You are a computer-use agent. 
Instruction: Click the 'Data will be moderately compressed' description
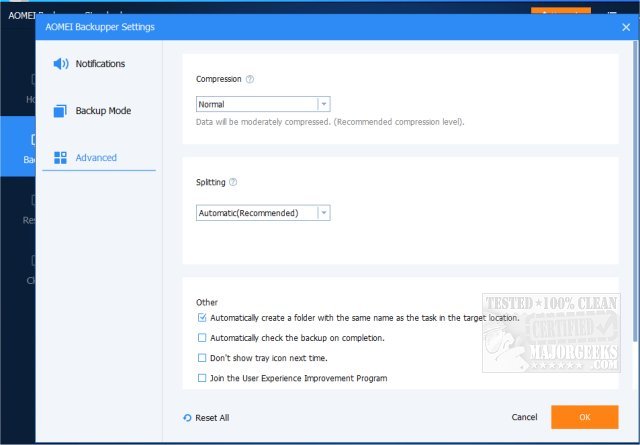(330, 122)
